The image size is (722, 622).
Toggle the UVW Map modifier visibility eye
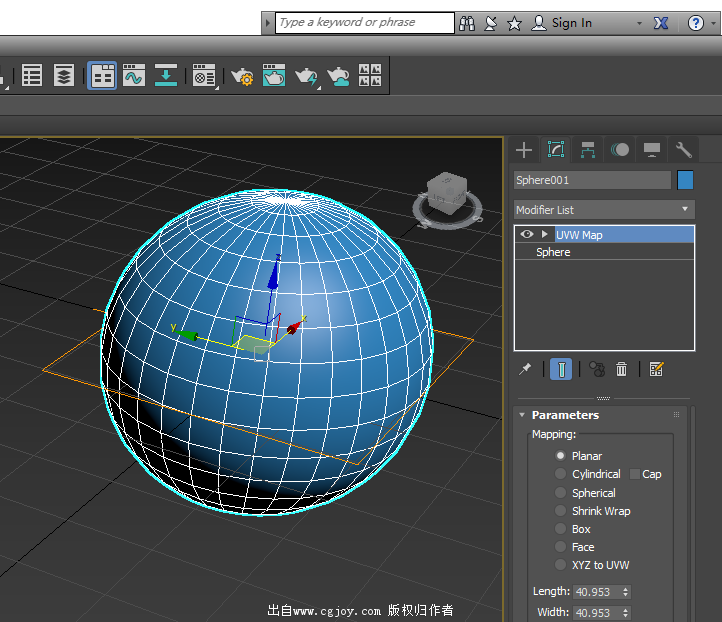tap(526, 234)
